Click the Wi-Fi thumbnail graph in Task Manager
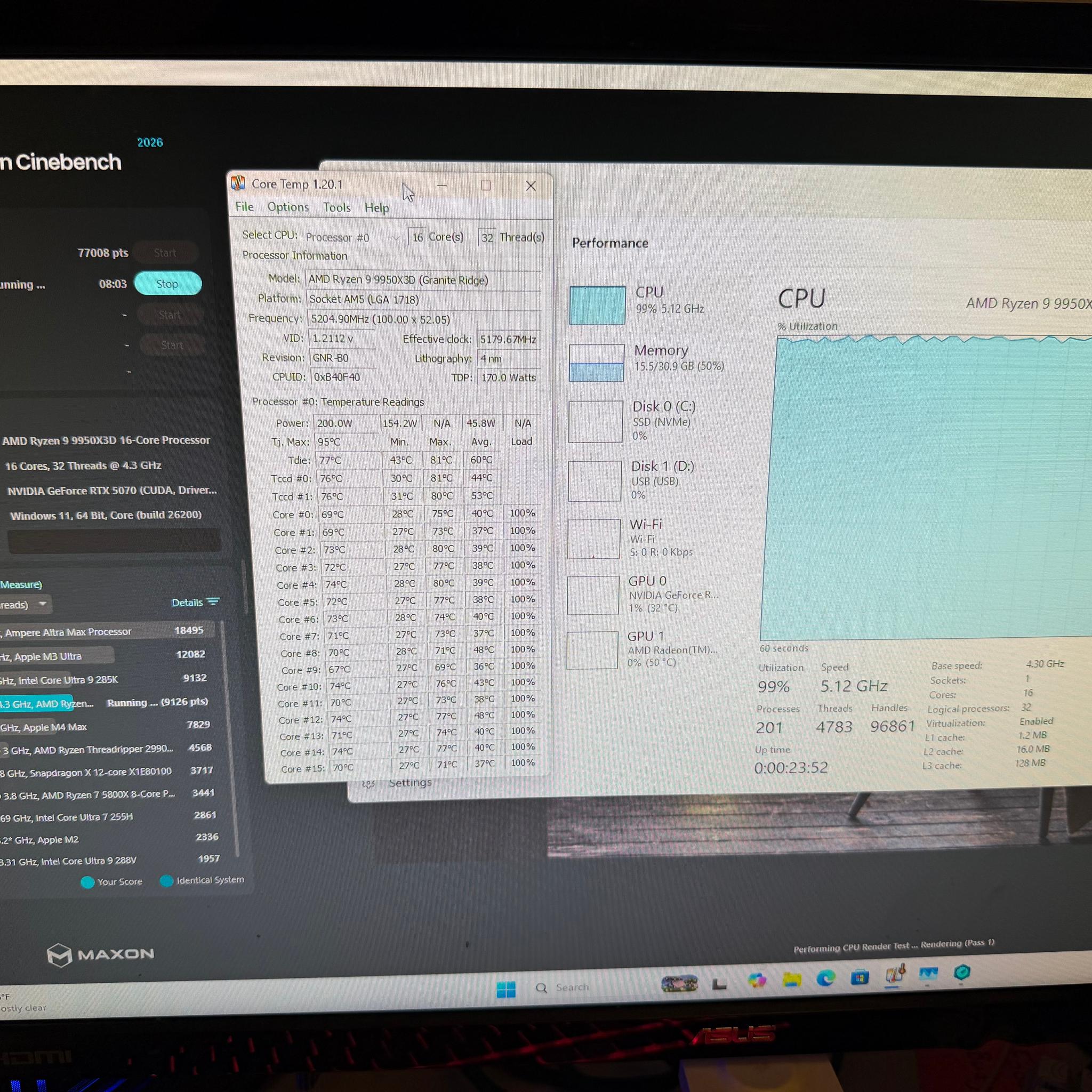Screen dimensions: 1092x1092 point(593,539)
